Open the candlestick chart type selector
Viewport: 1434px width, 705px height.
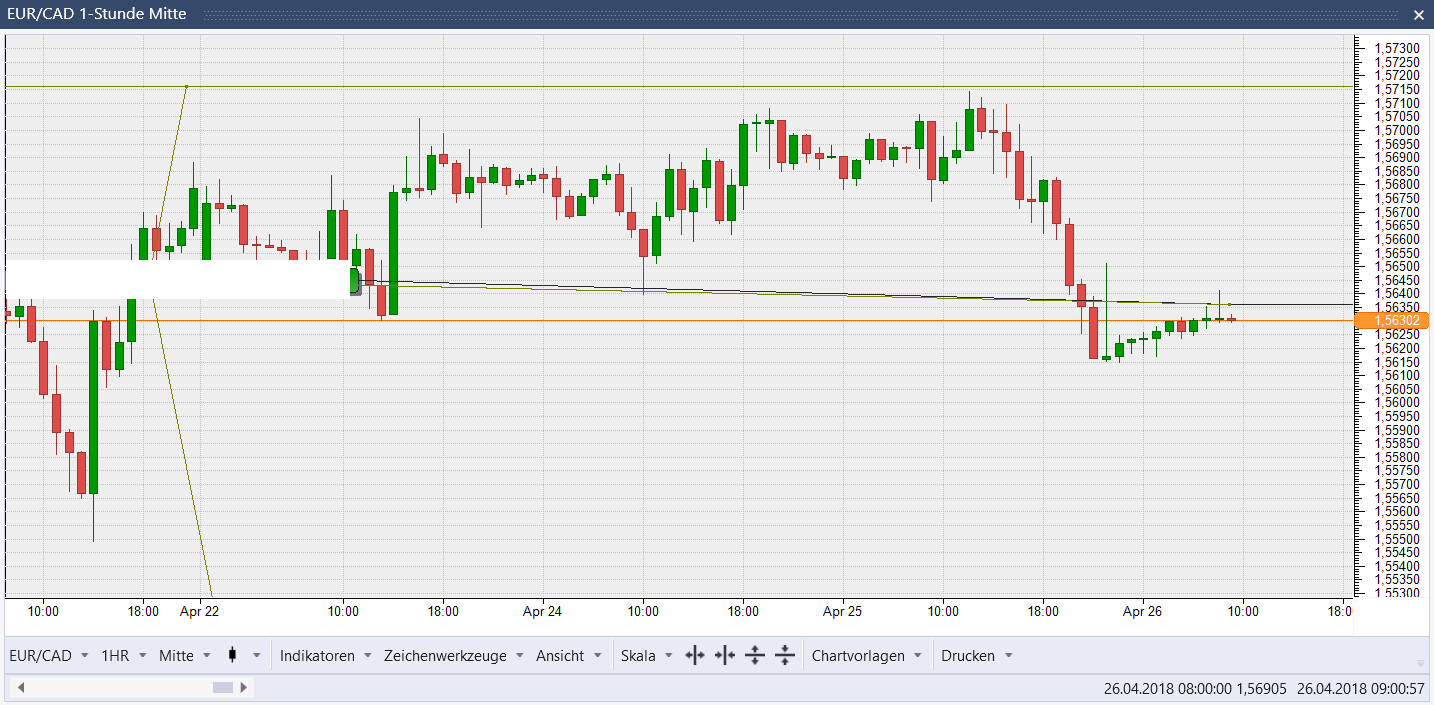tap(243, 656)
